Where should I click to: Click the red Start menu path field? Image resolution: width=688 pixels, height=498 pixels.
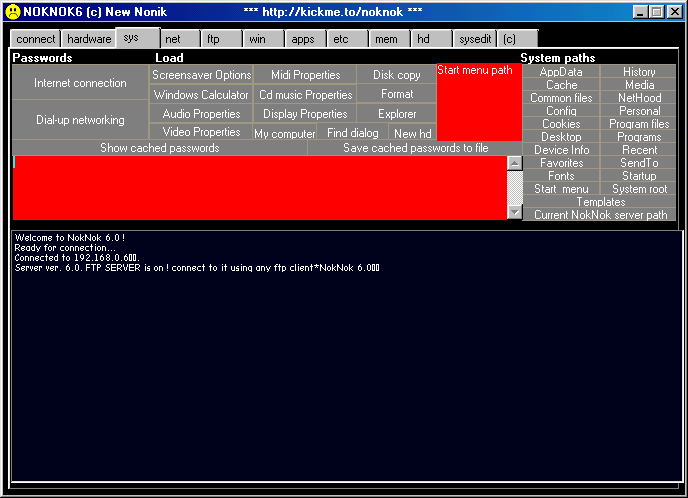pyautogui.click(x=478, y=105)
